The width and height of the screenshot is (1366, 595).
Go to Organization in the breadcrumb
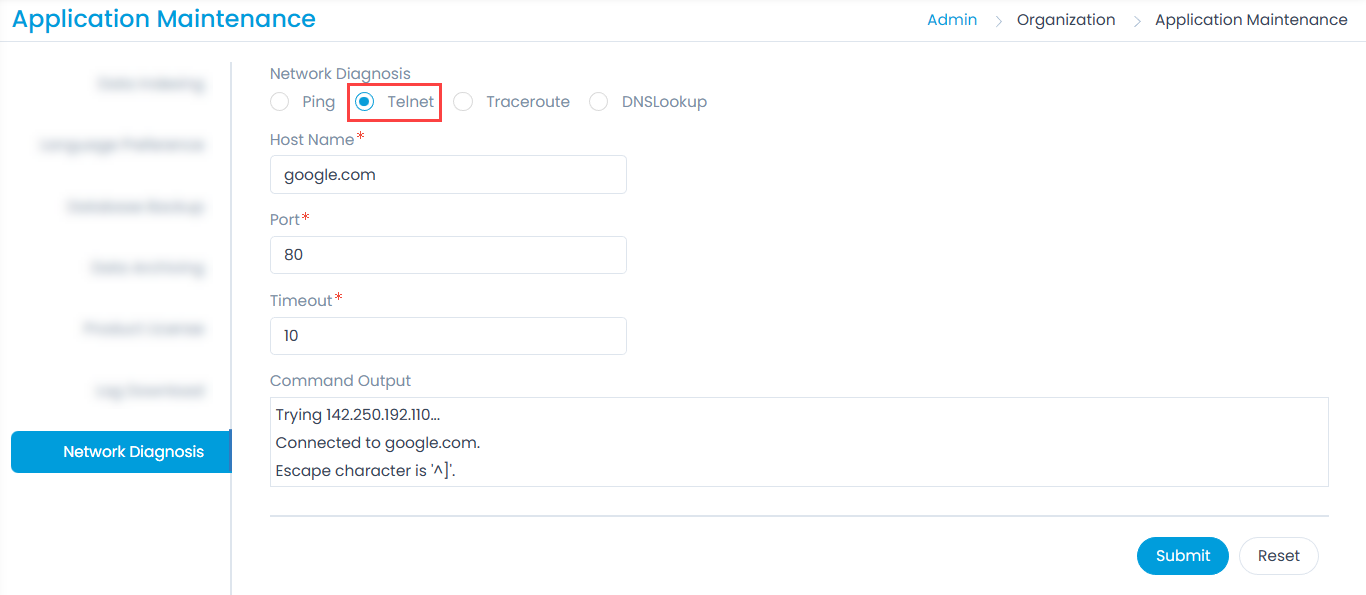[x=1066, y=20]
